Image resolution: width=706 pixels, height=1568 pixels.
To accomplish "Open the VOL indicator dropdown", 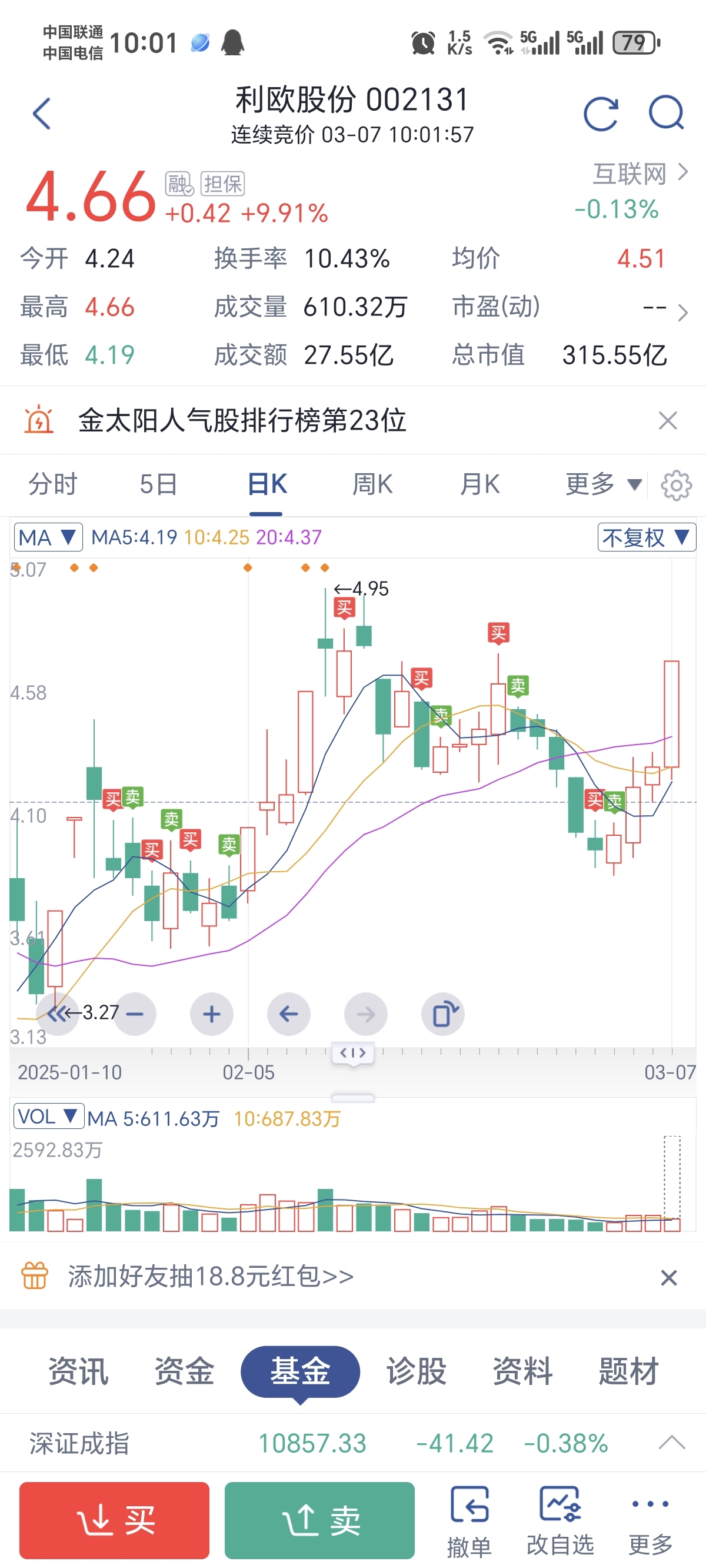I will [48, 1117].
